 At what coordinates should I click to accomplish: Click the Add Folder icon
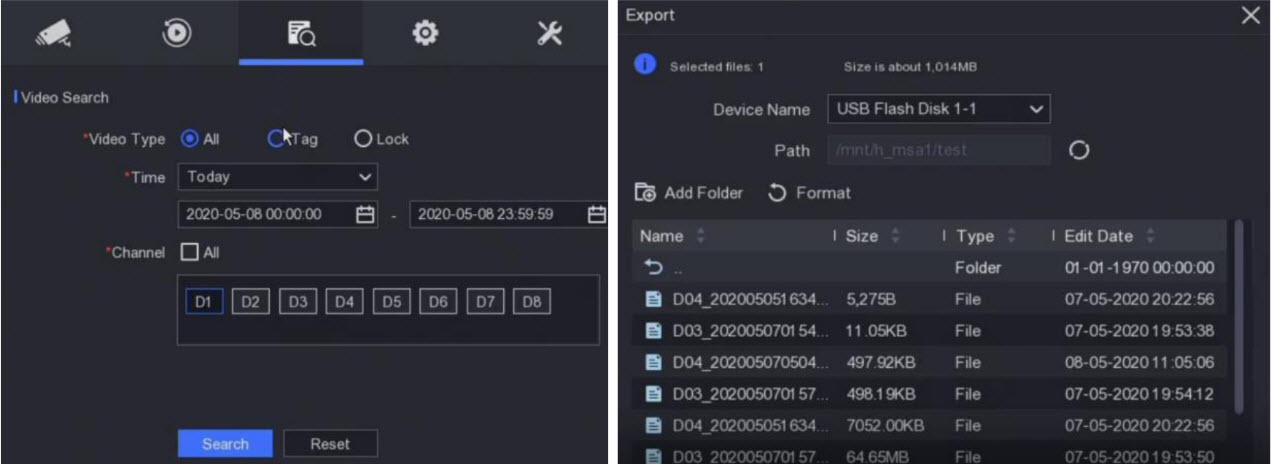pyautogui.click(x=645, y=193)
